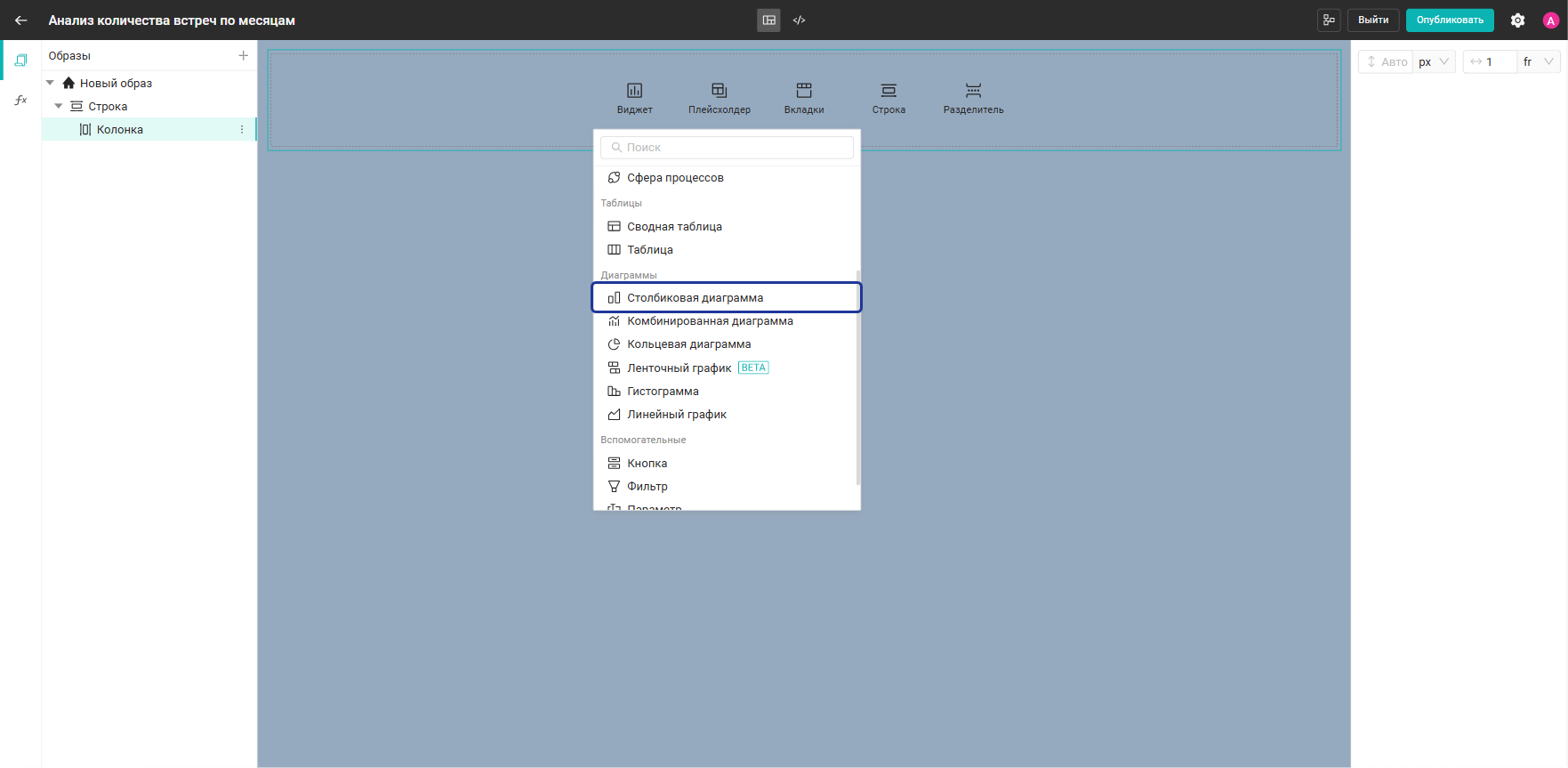The width and height of the screenshot is (1568, 768).
Task: Insert the Разделитель divider element
Action: (x=973, y=98)
